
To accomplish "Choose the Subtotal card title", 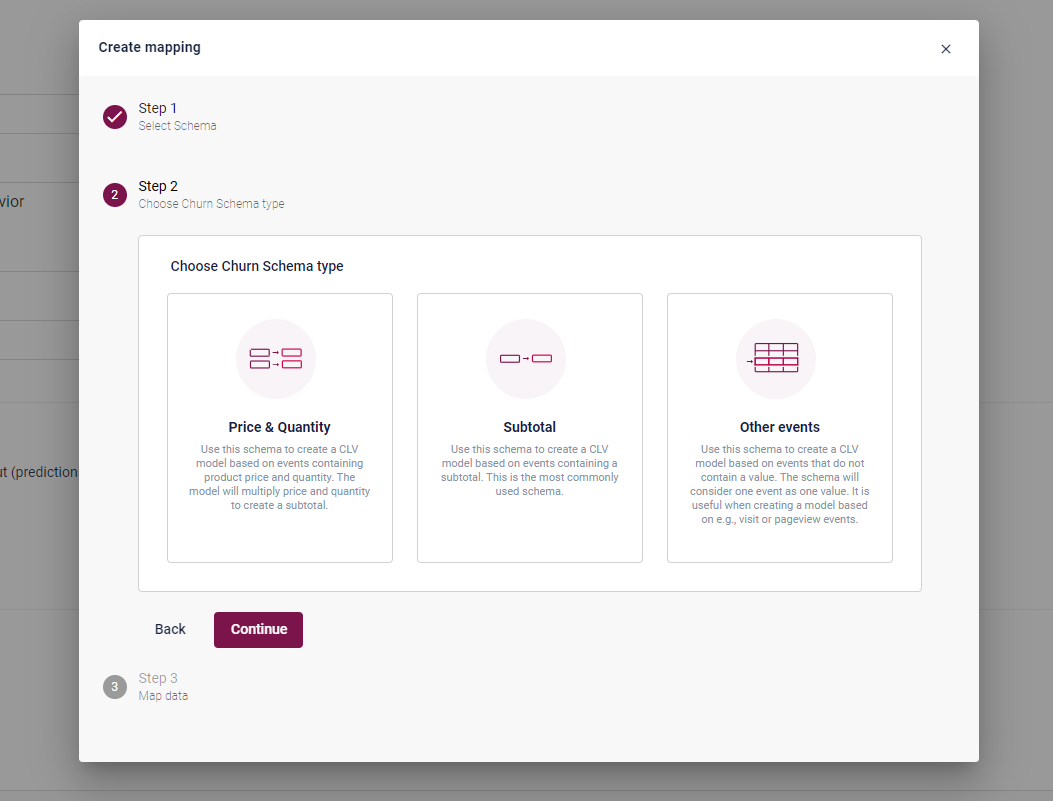I will (x=529, y=427).
